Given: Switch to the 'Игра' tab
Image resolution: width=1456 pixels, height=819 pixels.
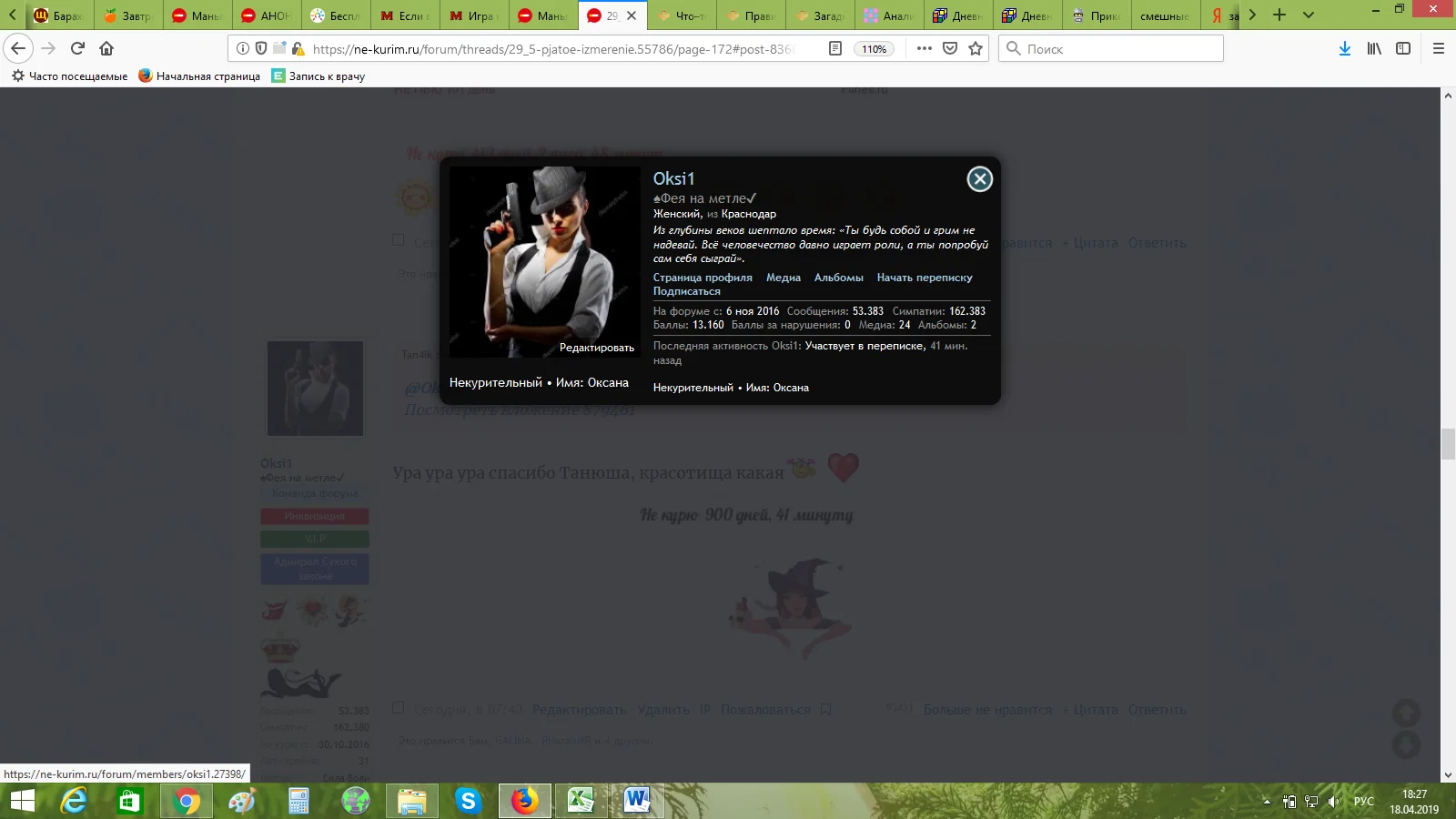Looking at the screenshot, I should click(x=473, y=15).
